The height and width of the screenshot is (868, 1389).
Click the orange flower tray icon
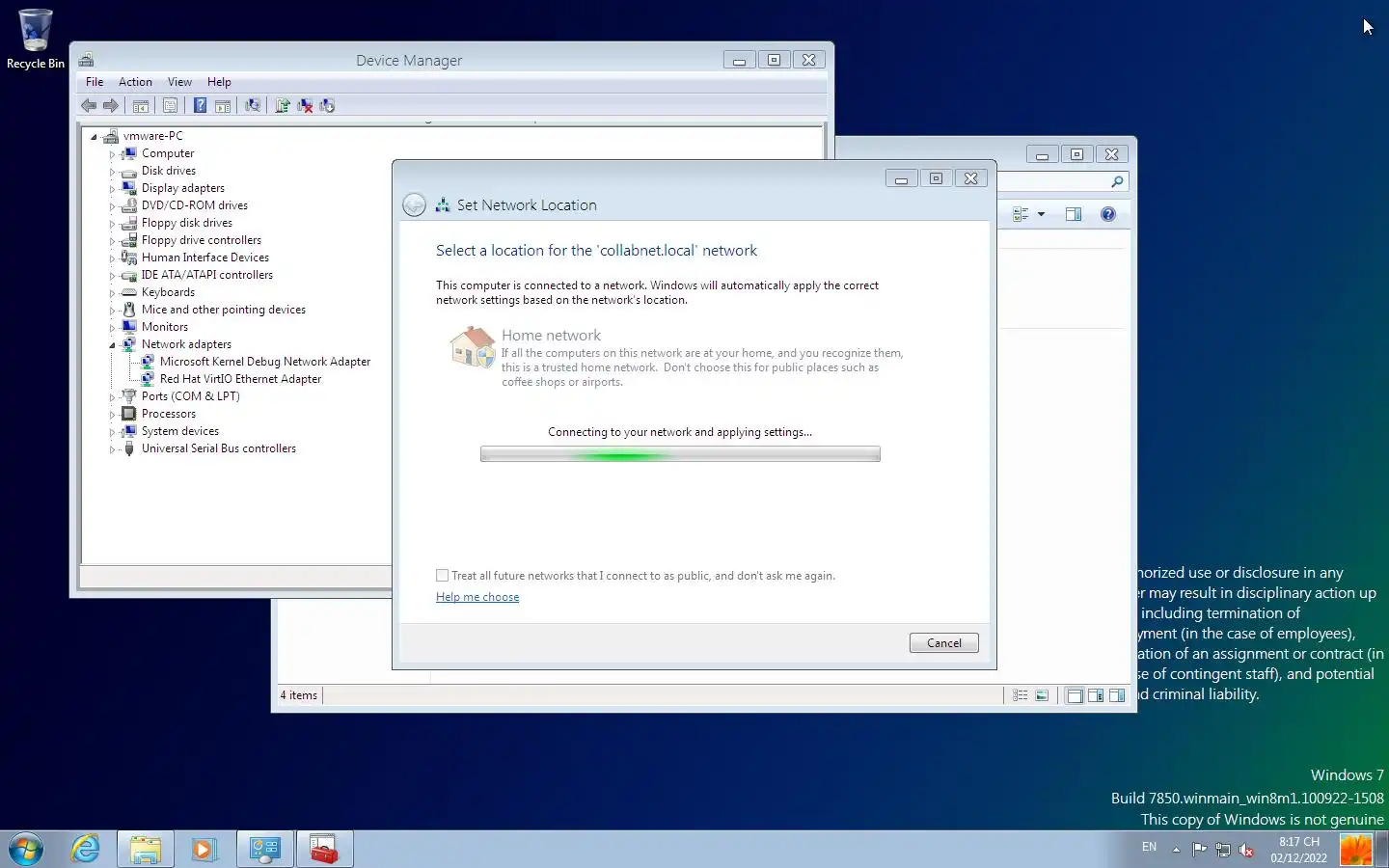[x=1356, y=850]
